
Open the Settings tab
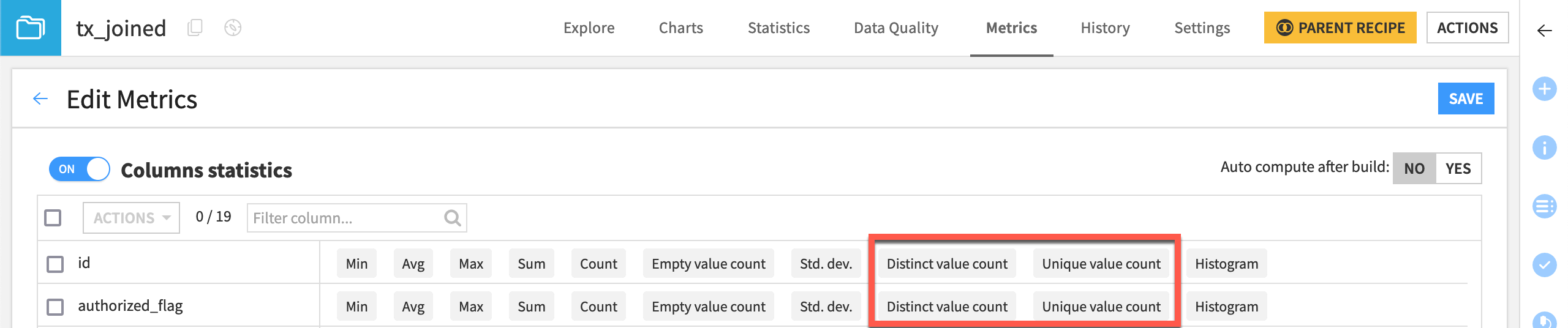point(1202,28)
